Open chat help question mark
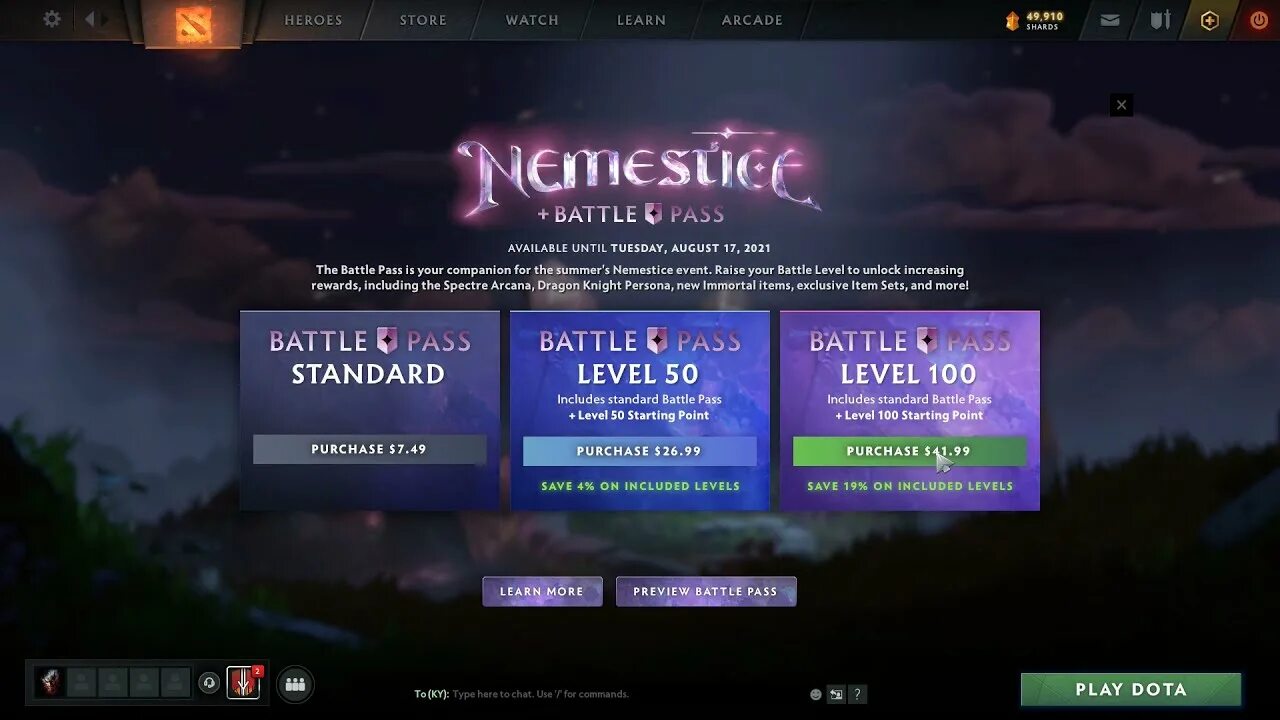 pyautogui.click(x=858, y=694)
